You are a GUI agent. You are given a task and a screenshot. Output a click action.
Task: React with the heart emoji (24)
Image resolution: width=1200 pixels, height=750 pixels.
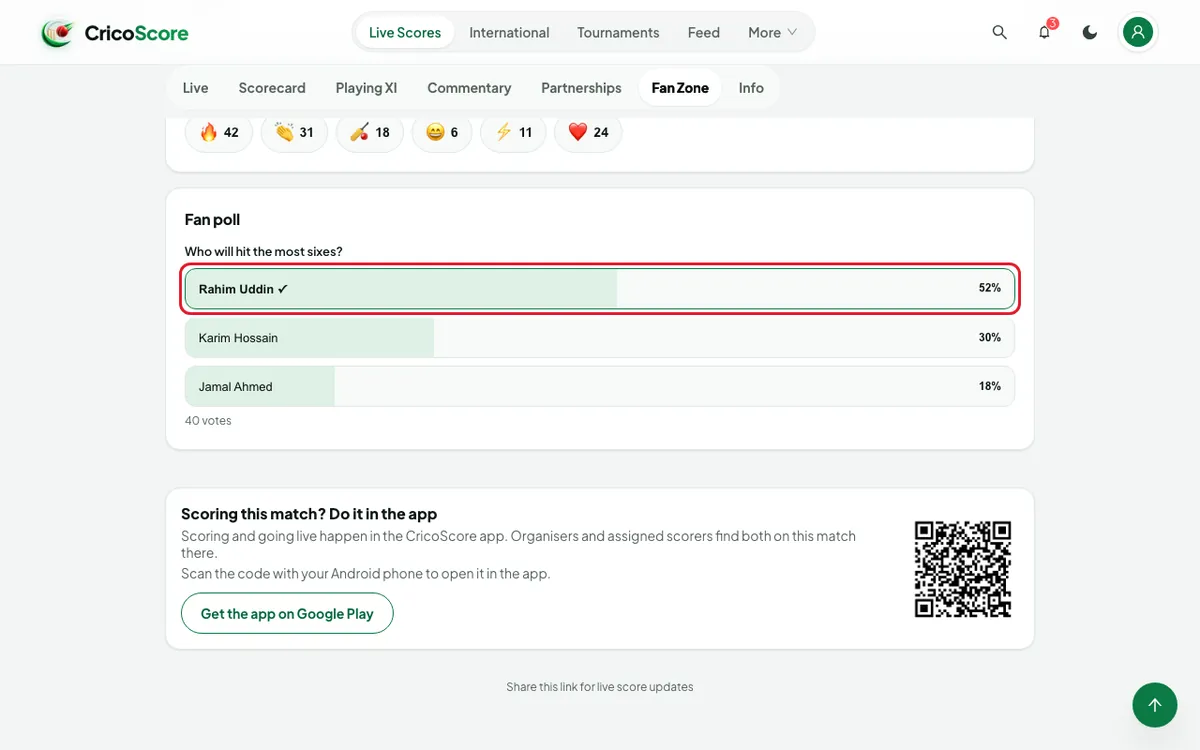click(x=588, y=132)
